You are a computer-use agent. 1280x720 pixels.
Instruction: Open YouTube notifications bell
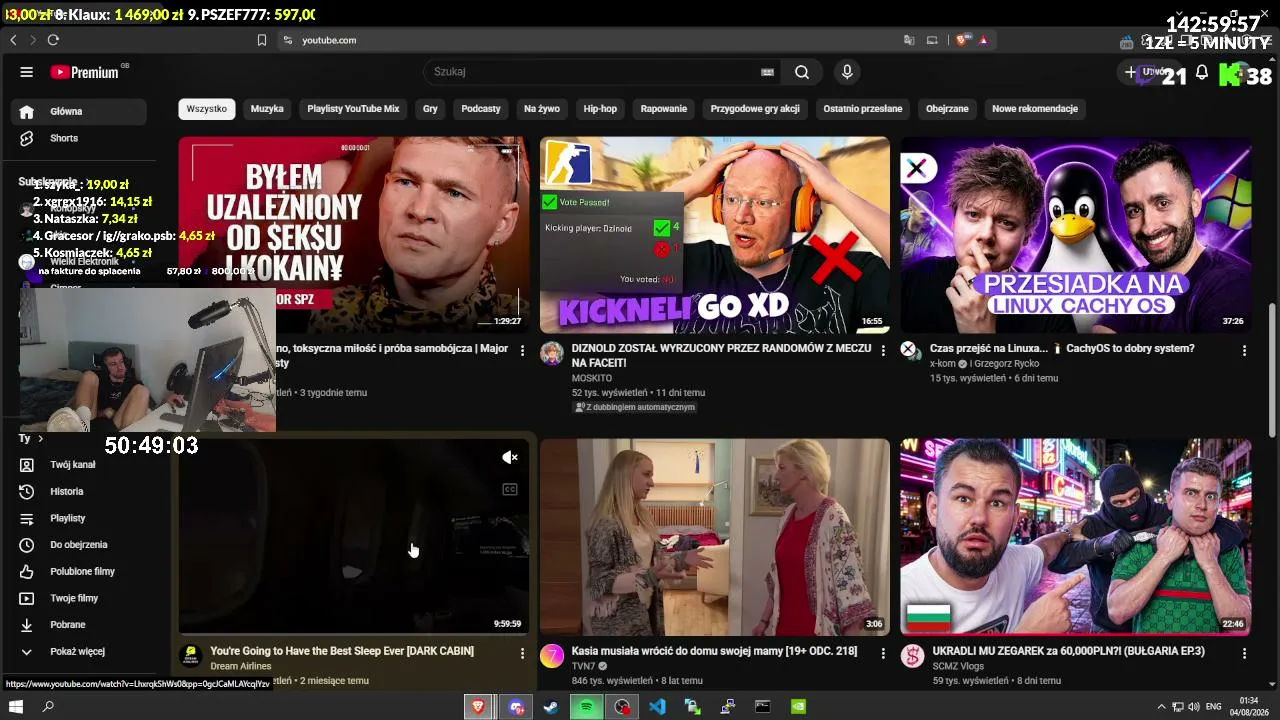tap(1202, 72)
